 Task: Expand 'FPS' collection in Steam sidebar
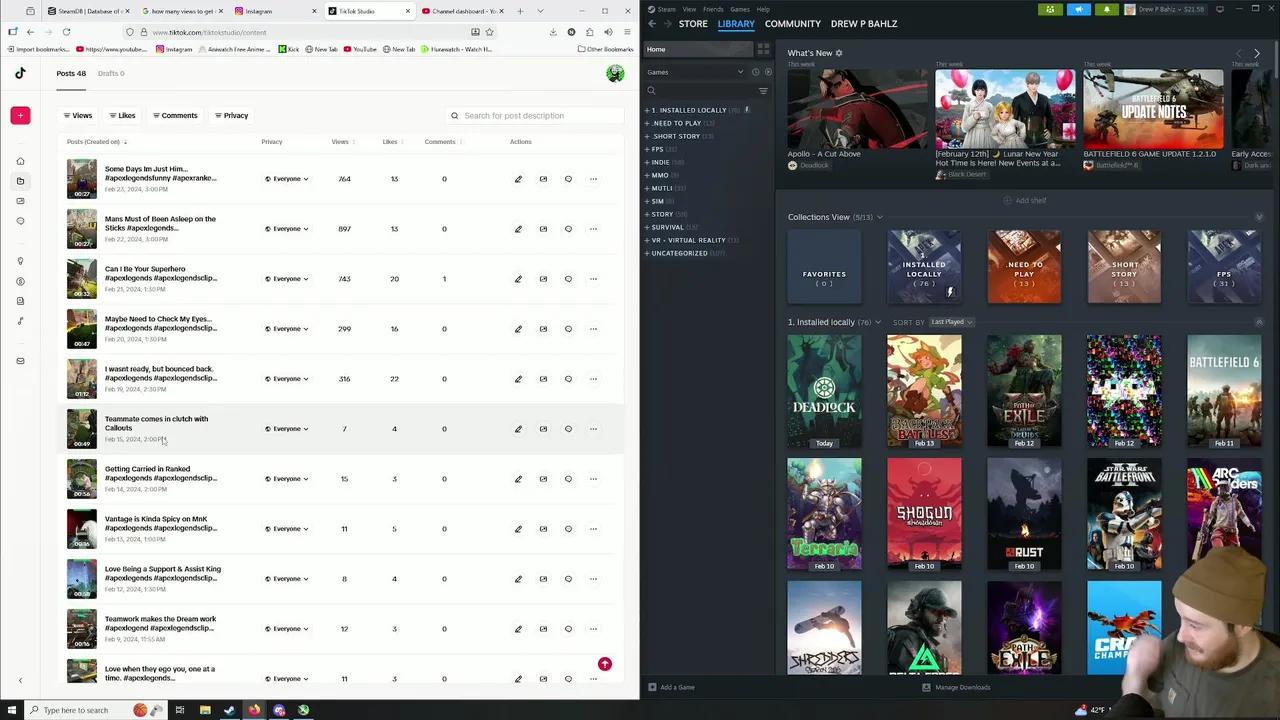[647, 149]
